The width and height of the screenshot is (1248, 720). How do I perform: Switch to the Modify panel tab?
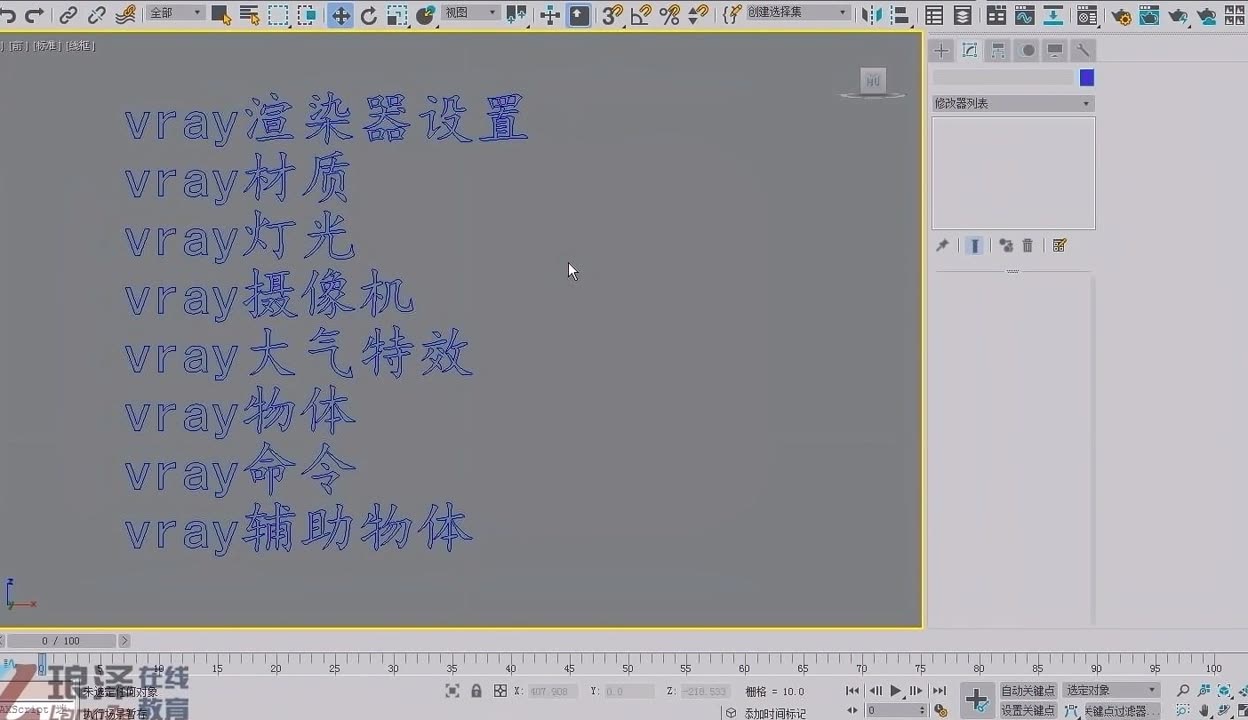(970, 50)
